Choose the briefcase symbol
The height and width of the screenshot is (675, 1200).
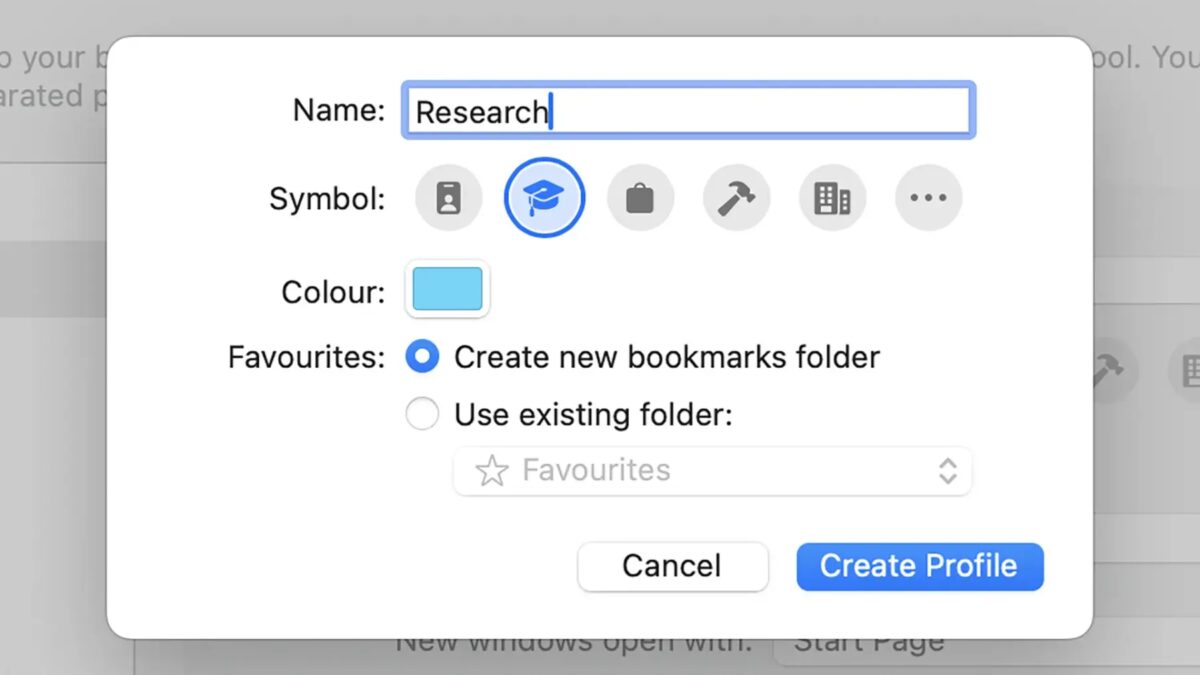point(640,197)
